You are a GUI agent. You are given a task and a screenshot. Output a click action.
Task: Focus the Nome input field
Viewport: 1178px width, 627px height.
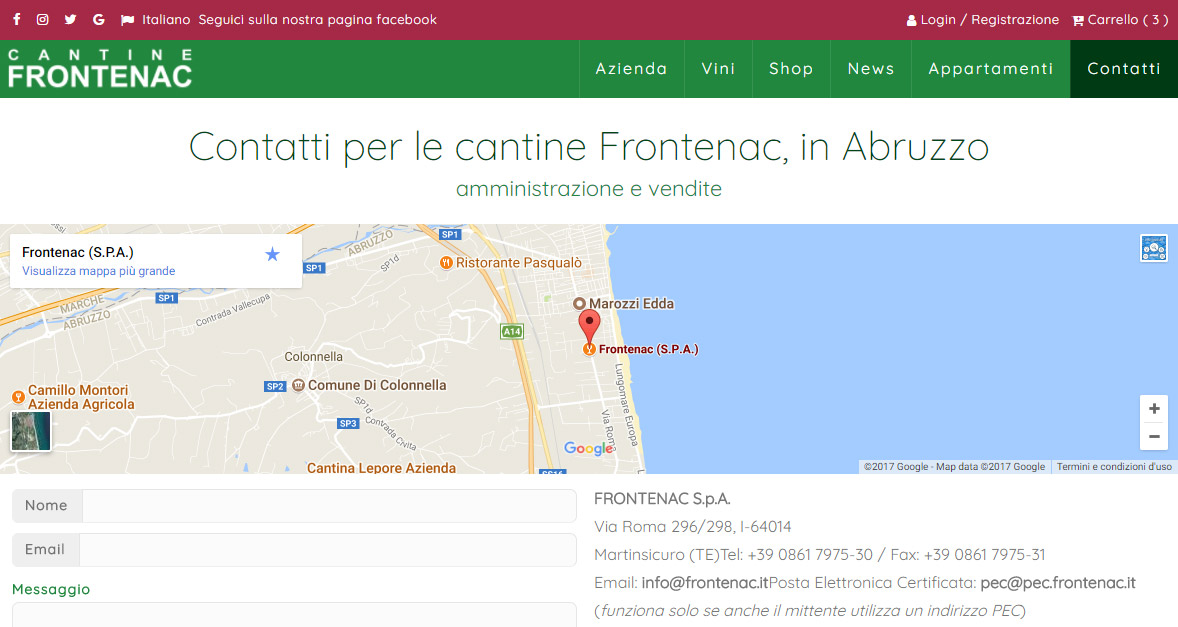tap(329, 506)
